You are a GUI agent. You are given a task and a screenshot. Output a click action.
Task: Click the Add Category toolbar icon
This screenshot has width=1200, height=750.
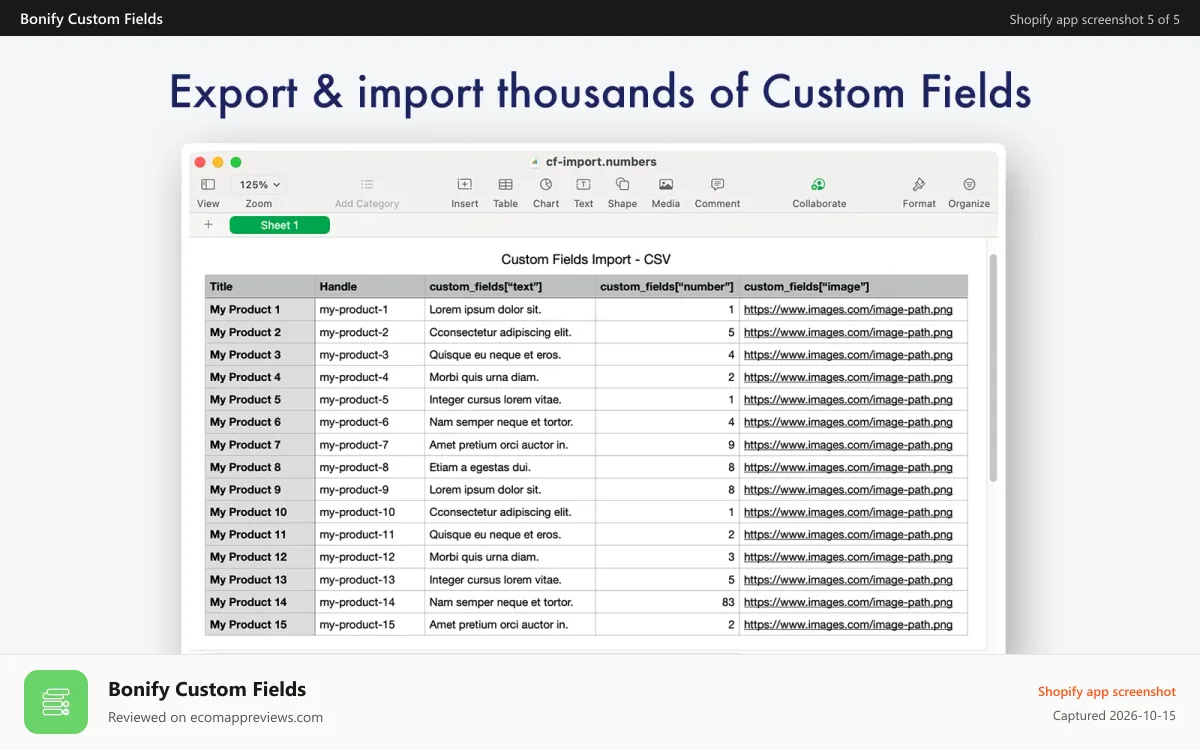pos(367,185)
